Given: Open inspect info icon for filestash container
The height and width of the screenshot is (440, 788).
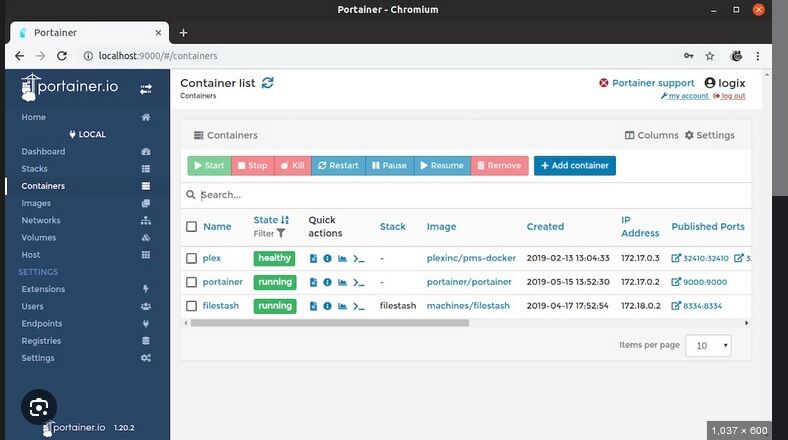Looking at the screenshot, I should 327,306.
